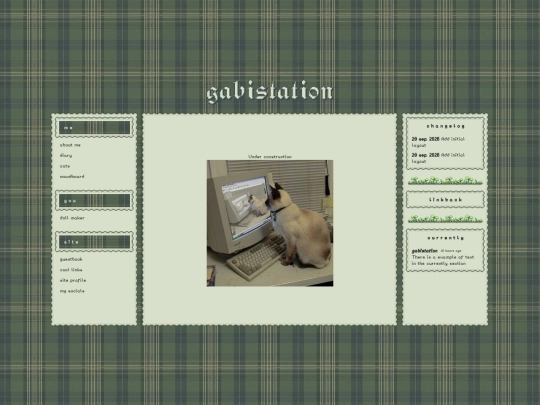The width and height of the screenshot is (540, 405).
Task: Open the "guestbook" link
Action: (71, 259)
